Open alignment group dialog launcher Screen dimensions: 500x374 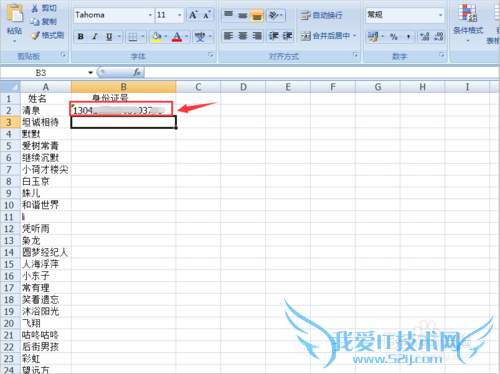tap(355, 55)
